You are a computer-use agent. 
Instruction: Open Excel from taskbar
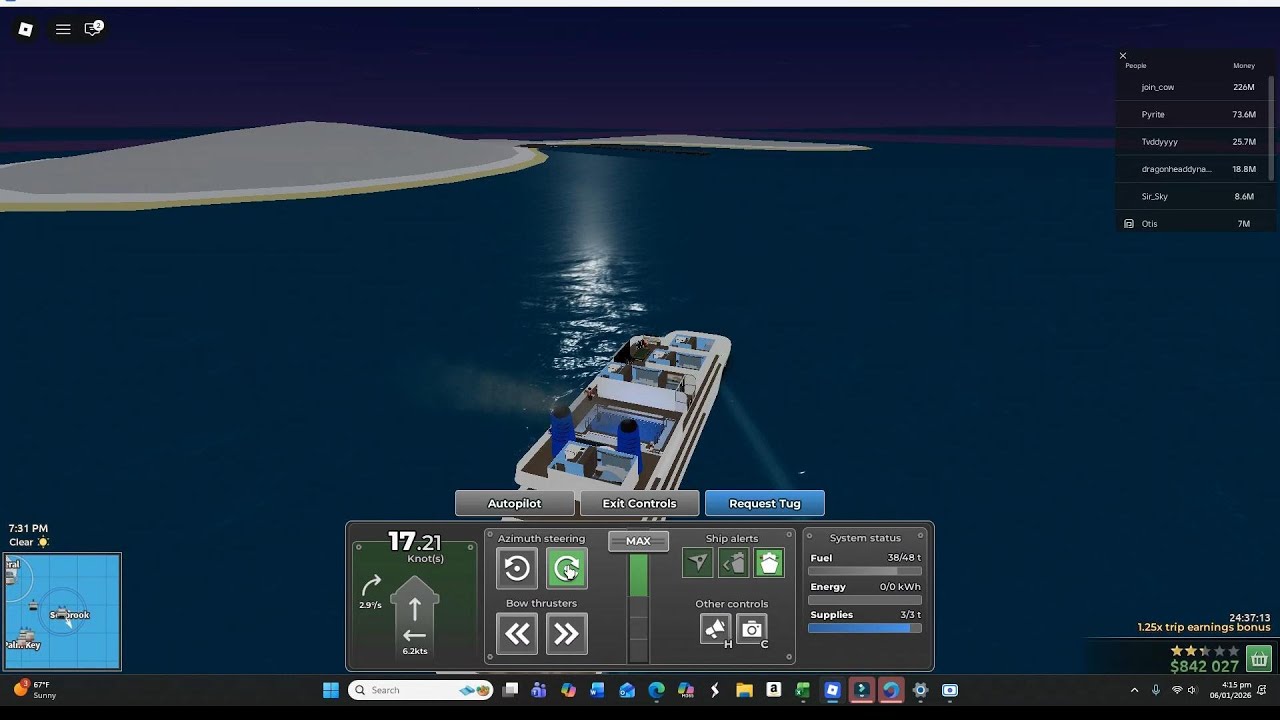(802, 690)
